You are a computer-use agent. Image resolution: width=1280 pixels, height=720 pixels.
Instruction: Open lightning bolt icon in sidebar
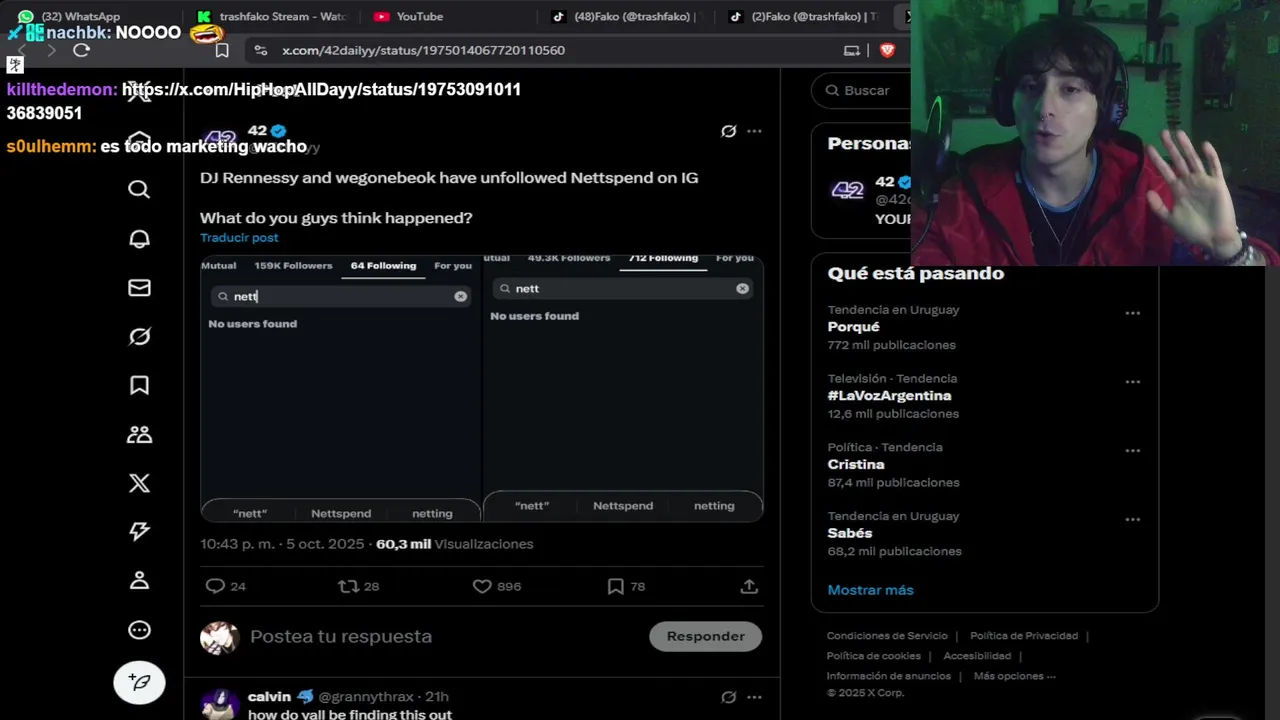tap(139, 532)
